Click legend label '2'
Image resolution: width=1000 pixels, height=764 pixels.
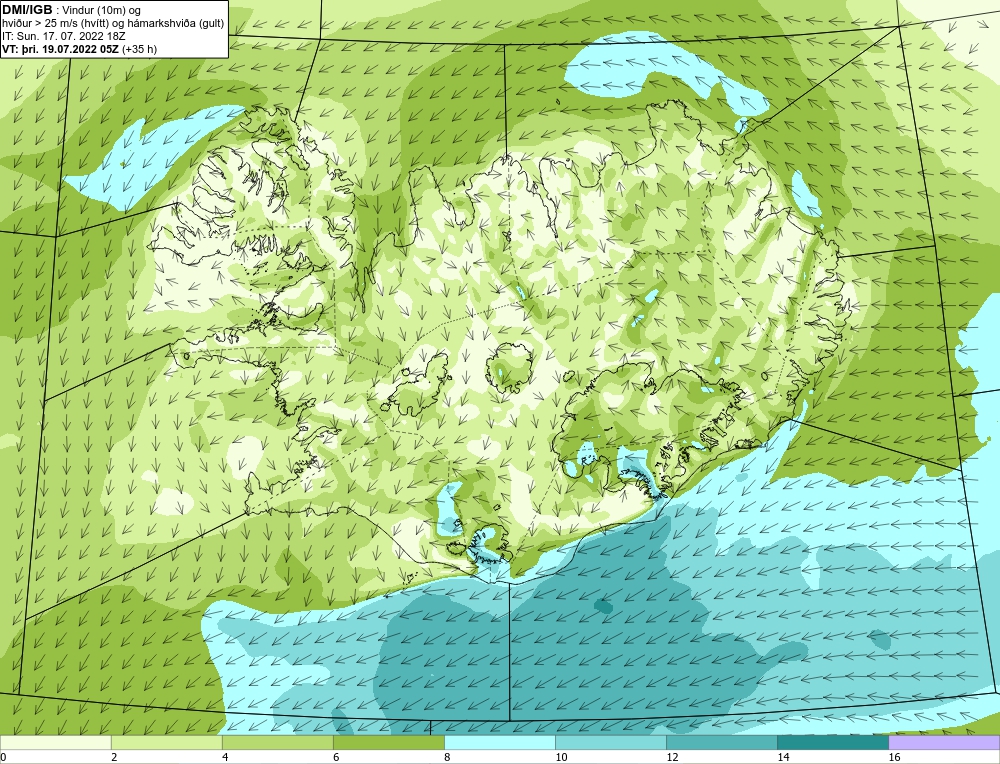[114, 757]
